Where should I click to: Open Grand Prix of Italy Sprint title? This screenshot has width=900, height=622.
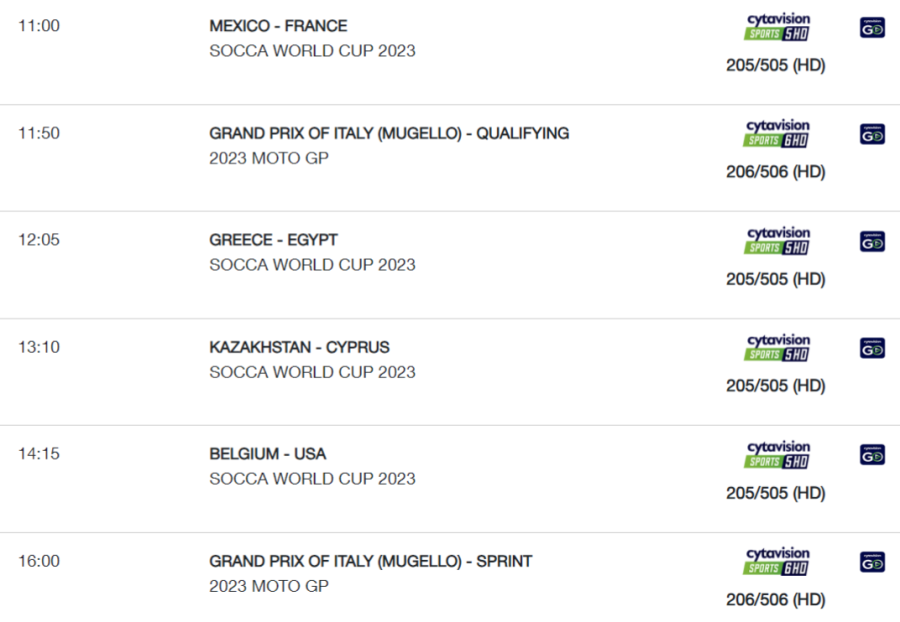(371, 561)
